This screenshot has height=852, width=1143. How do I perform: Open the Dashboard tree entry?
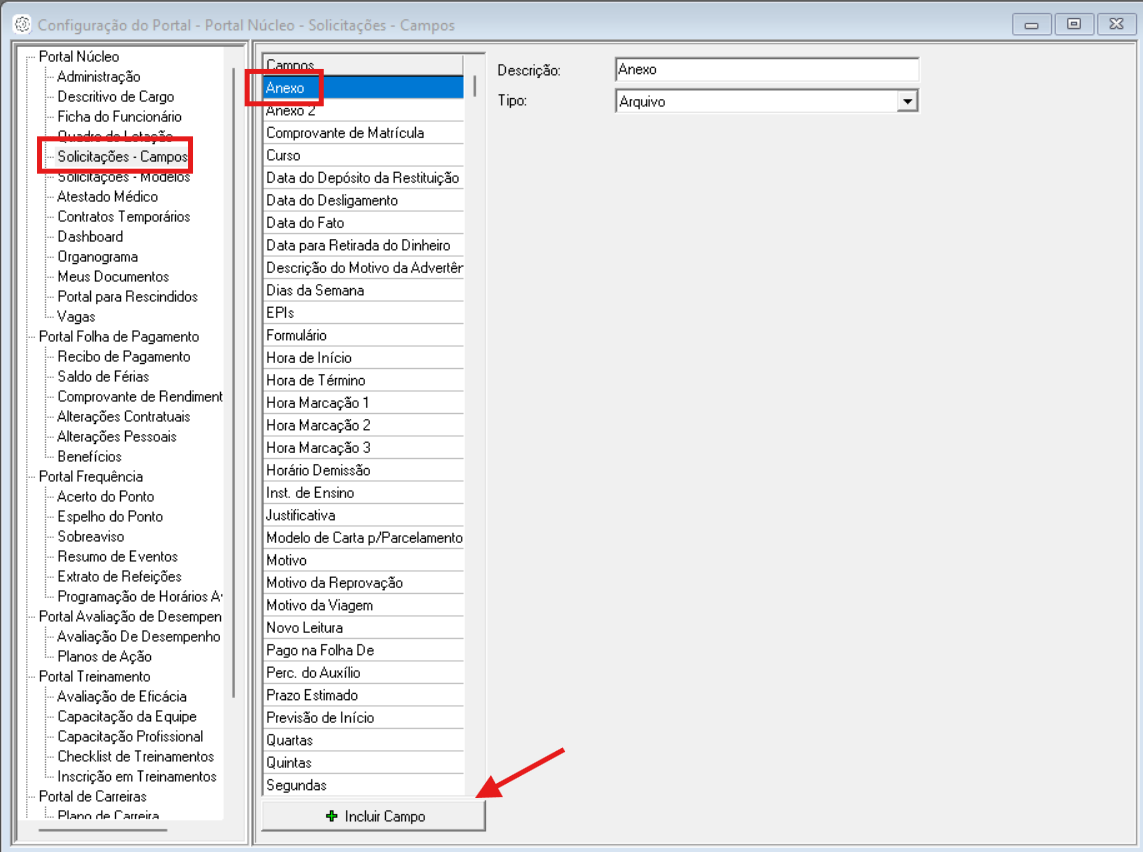[90, 237]
